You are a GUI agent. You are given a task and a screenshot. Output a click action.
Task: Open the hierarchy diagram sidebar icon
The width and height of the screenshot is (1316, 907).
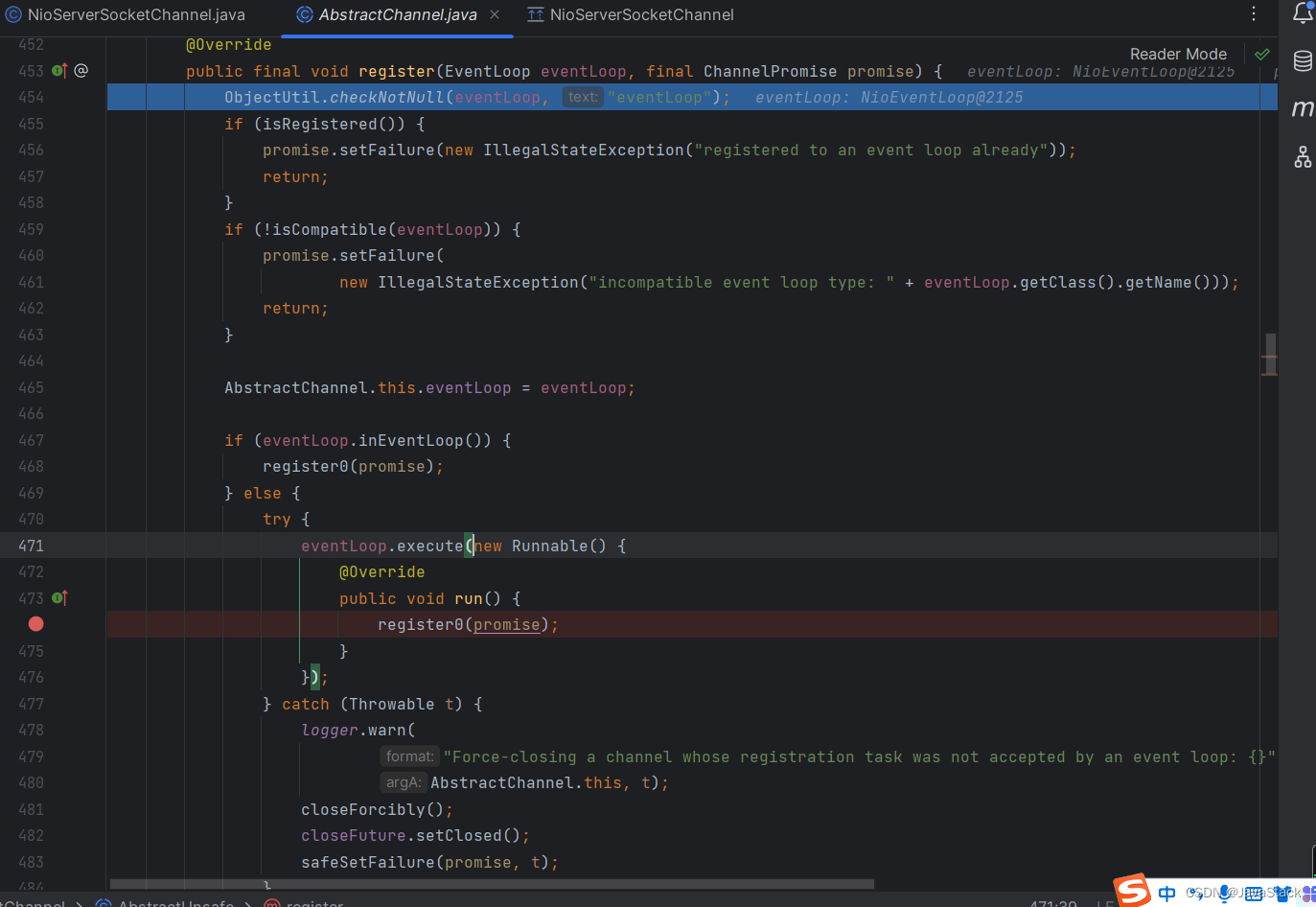click(x=1303, y=156)
